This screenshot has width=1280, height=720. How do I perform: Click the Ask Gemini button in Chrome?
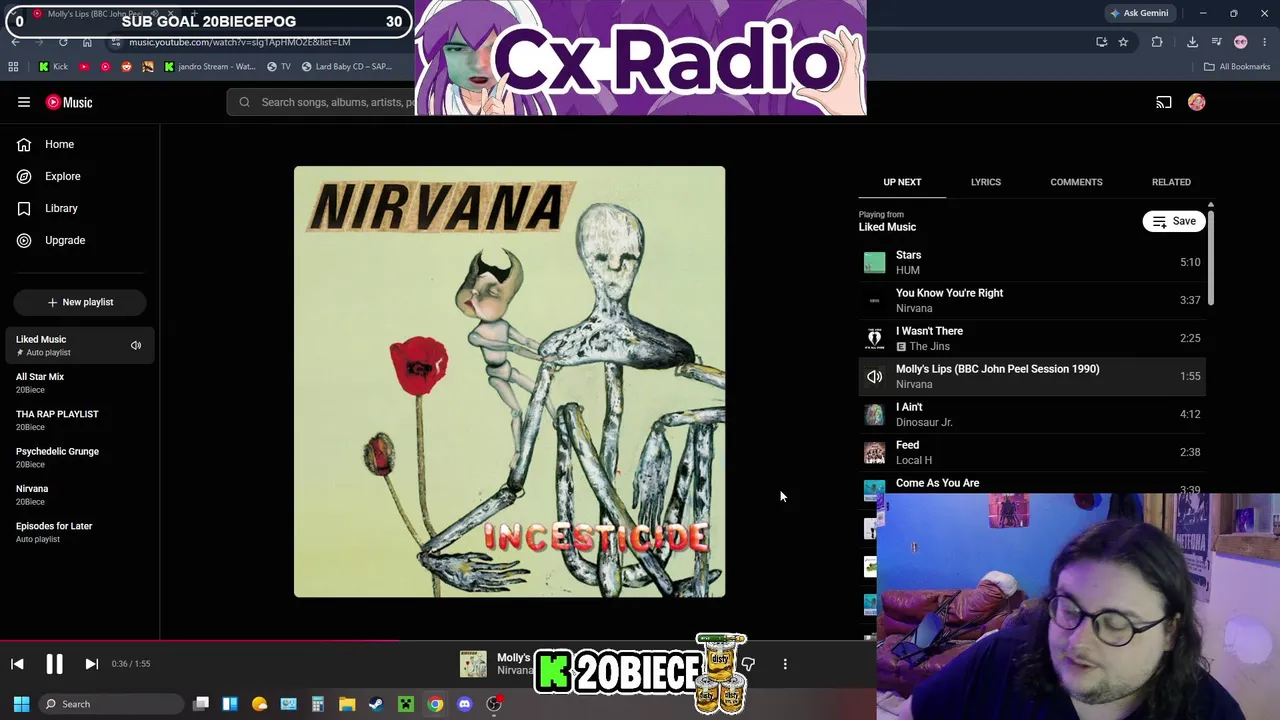click(x=1138, y=13)
